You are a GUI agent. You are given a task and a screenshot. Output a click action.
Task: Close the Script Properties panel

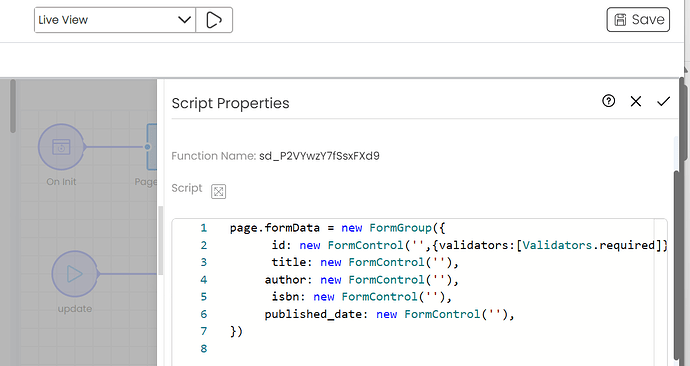636,102
